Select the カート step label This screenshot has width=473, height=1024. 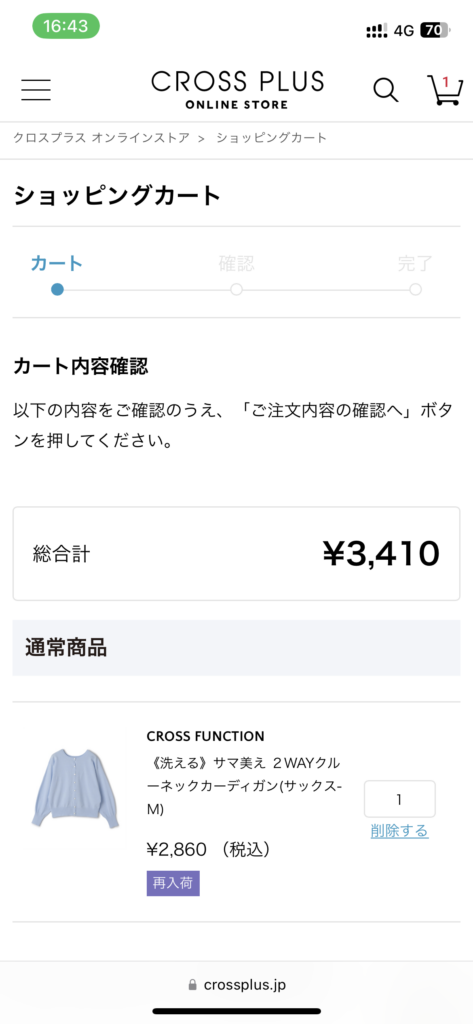(57, 264)
